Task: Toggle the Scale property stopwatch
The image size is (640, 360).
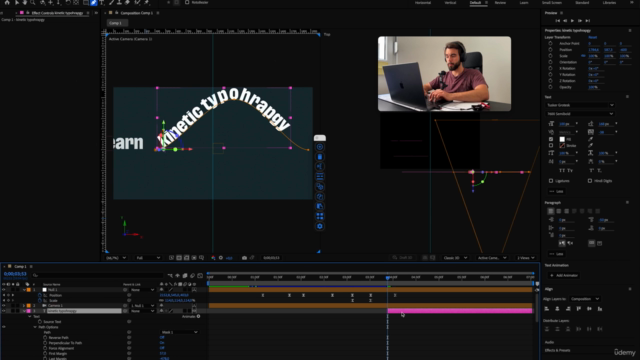Action: [x=40, y=300]
